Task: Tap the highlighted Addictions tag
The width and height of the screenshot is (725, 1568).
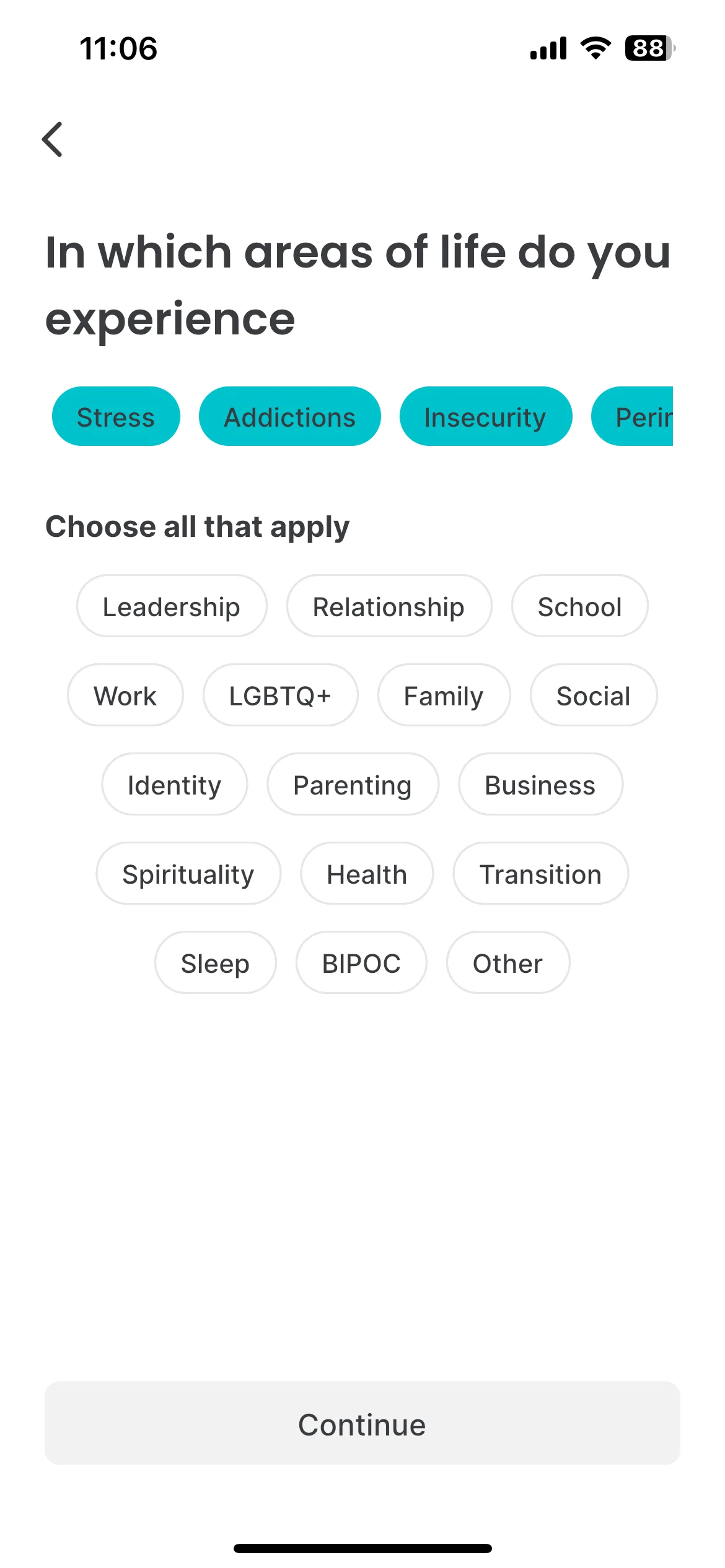Action: point(290,417)
